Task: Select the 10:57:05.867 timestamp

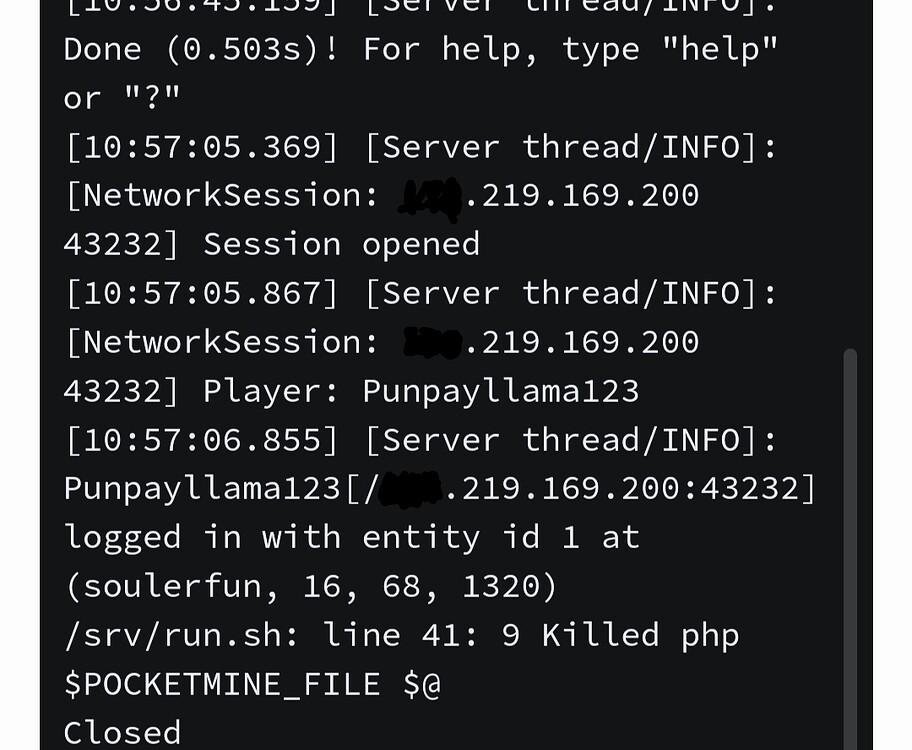Action: click(x=201, y=293)
